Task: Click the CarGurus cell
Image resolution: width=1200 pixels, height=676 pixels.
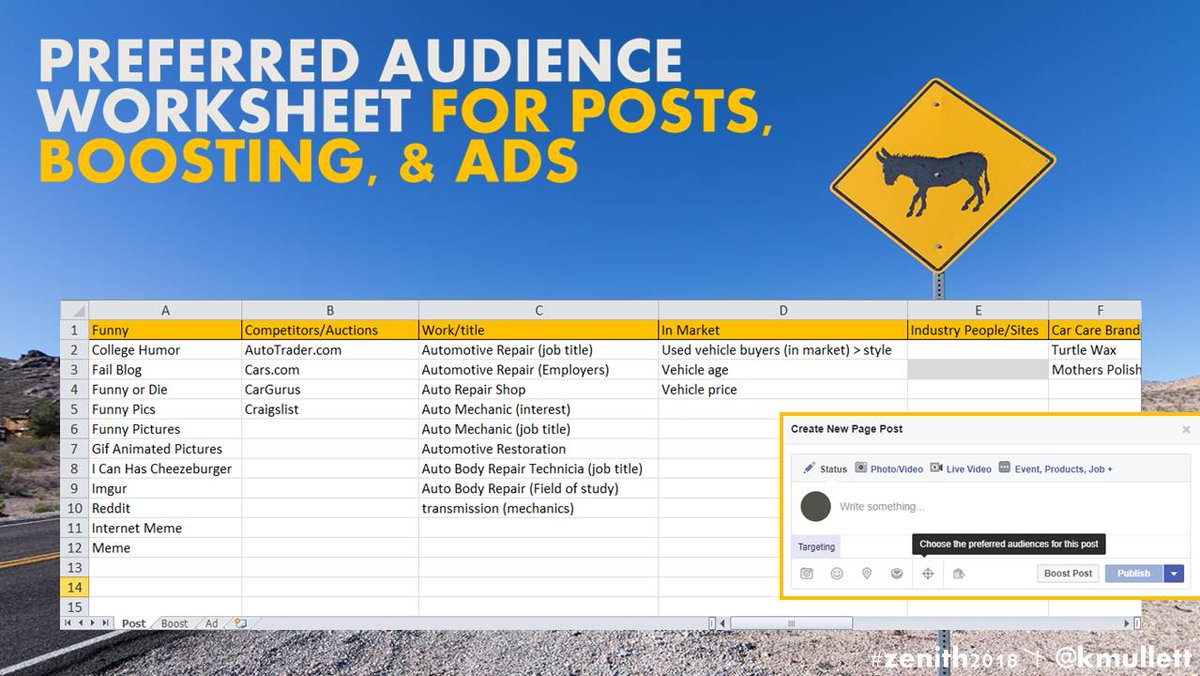Action: (x=330, y=390)
